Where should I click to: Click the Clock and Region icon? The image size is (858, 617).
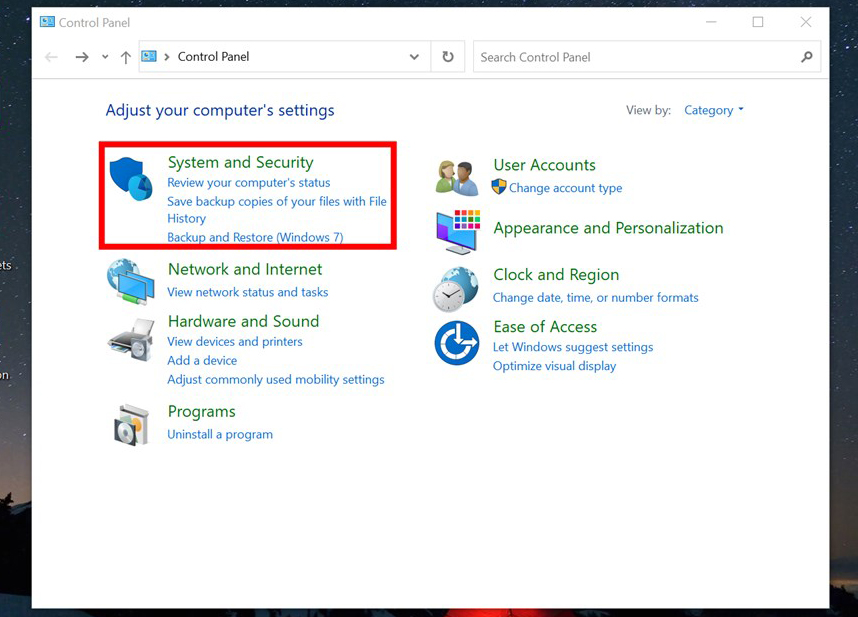(x=456, y=288)
